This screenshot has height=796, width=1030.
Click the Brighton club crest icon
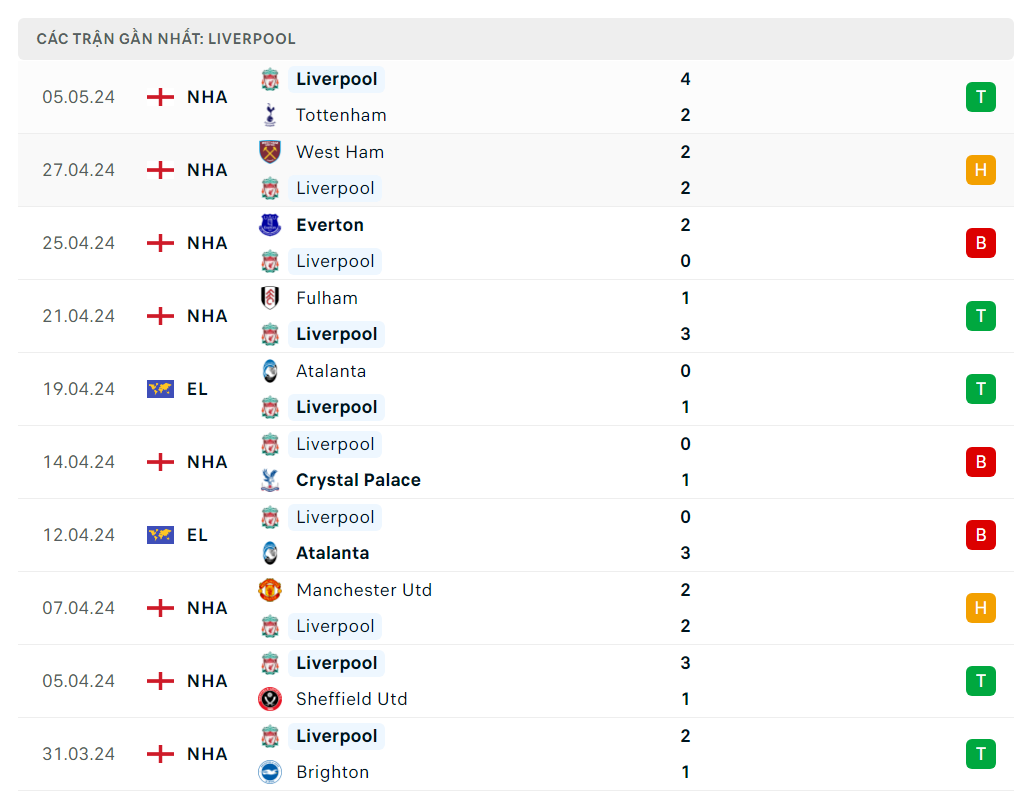pos(269,772)
